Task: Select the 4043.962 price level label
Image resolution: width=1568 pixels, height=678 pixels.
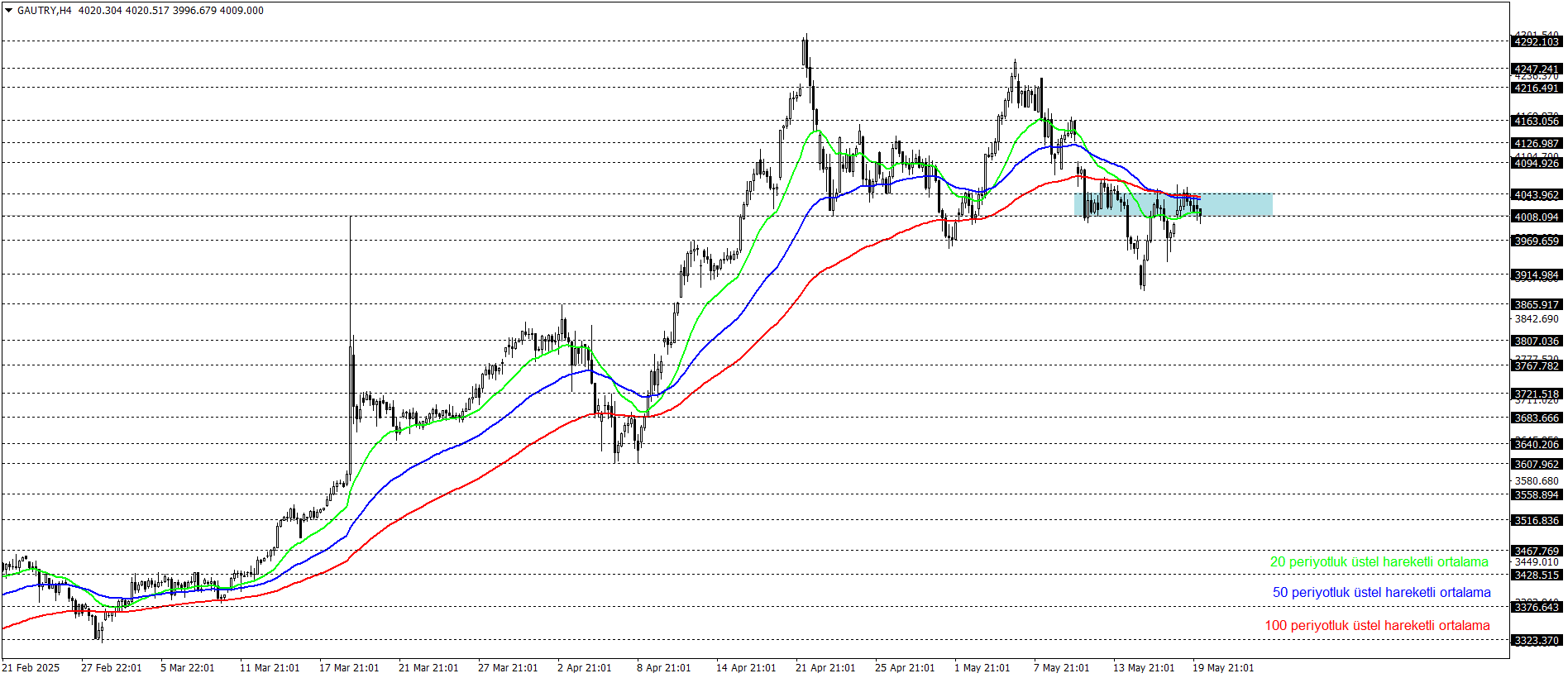Action: [1537, 195]
